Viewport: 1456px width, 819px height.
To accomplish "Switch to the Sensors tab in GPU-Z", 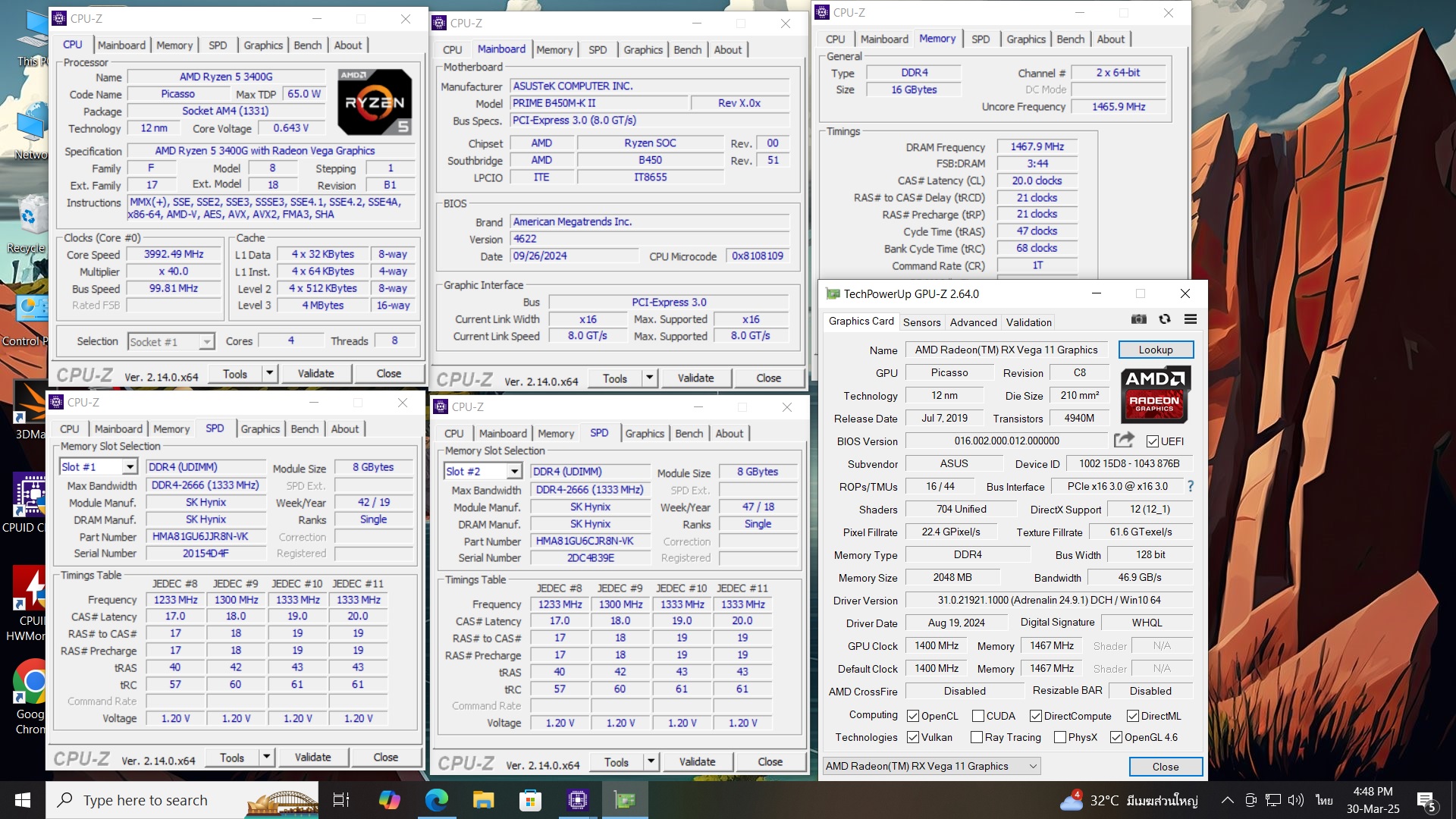I will coord(921,322).
